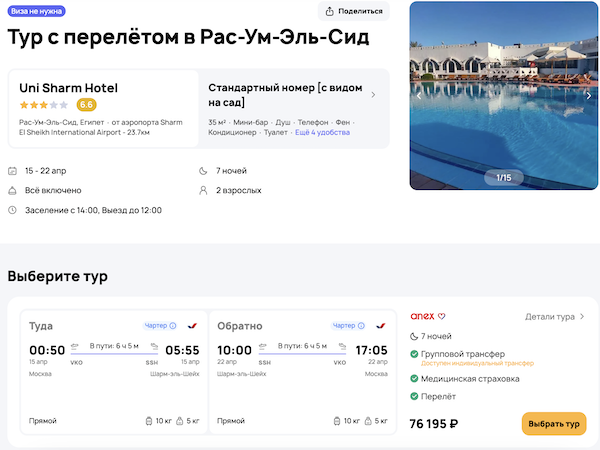Click the airline logo on Обратно flight
Screen dimensions: 600x450
[x=380, y=325]
